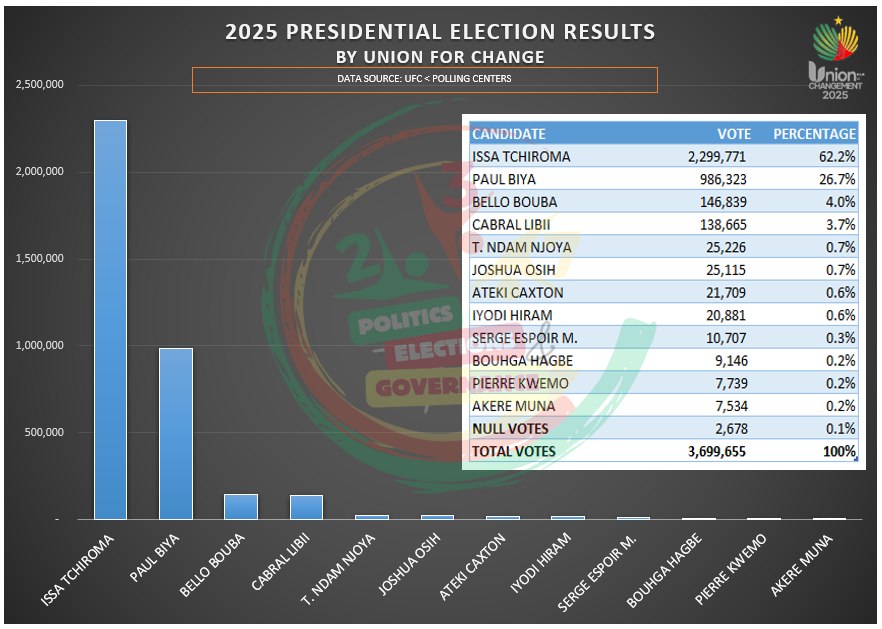This screenshot has width=882, height=629.
Task: Select the ISSA TCHIROMA table row
Action: (664, 156)
